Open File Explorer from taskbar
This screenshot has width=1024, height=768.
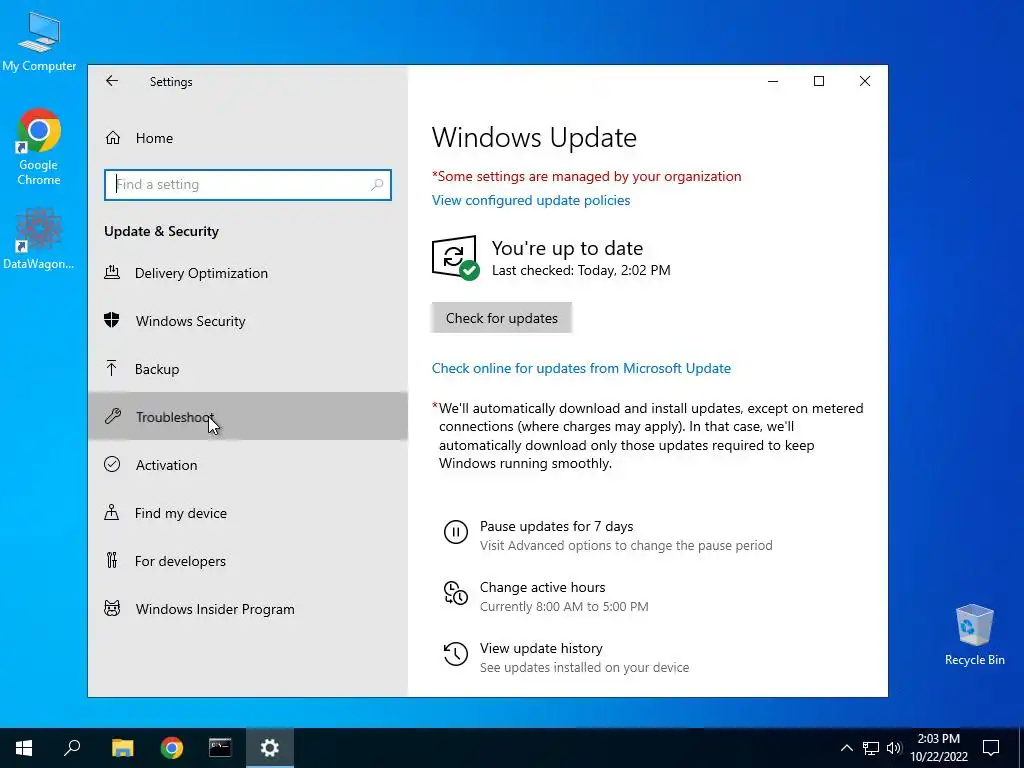pos(122,748)
